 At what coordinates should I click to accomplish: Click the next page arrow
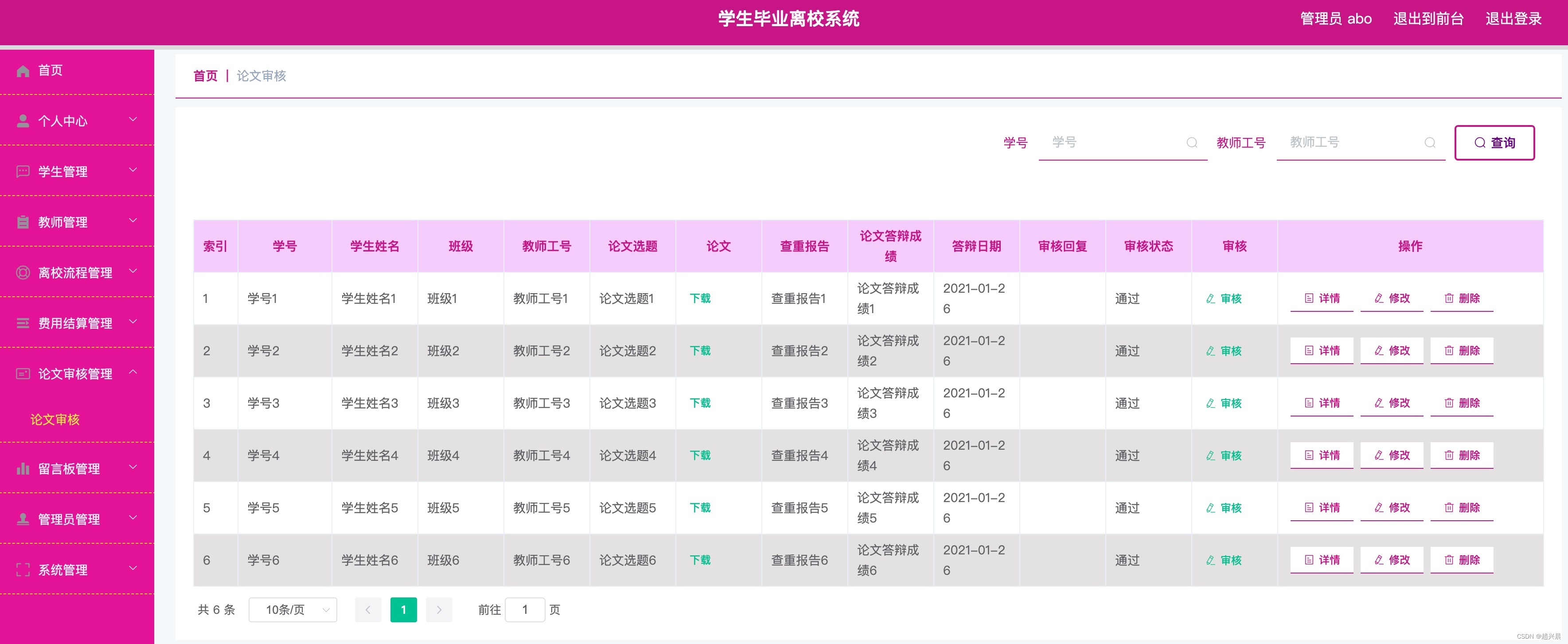[x=439, y=610]
